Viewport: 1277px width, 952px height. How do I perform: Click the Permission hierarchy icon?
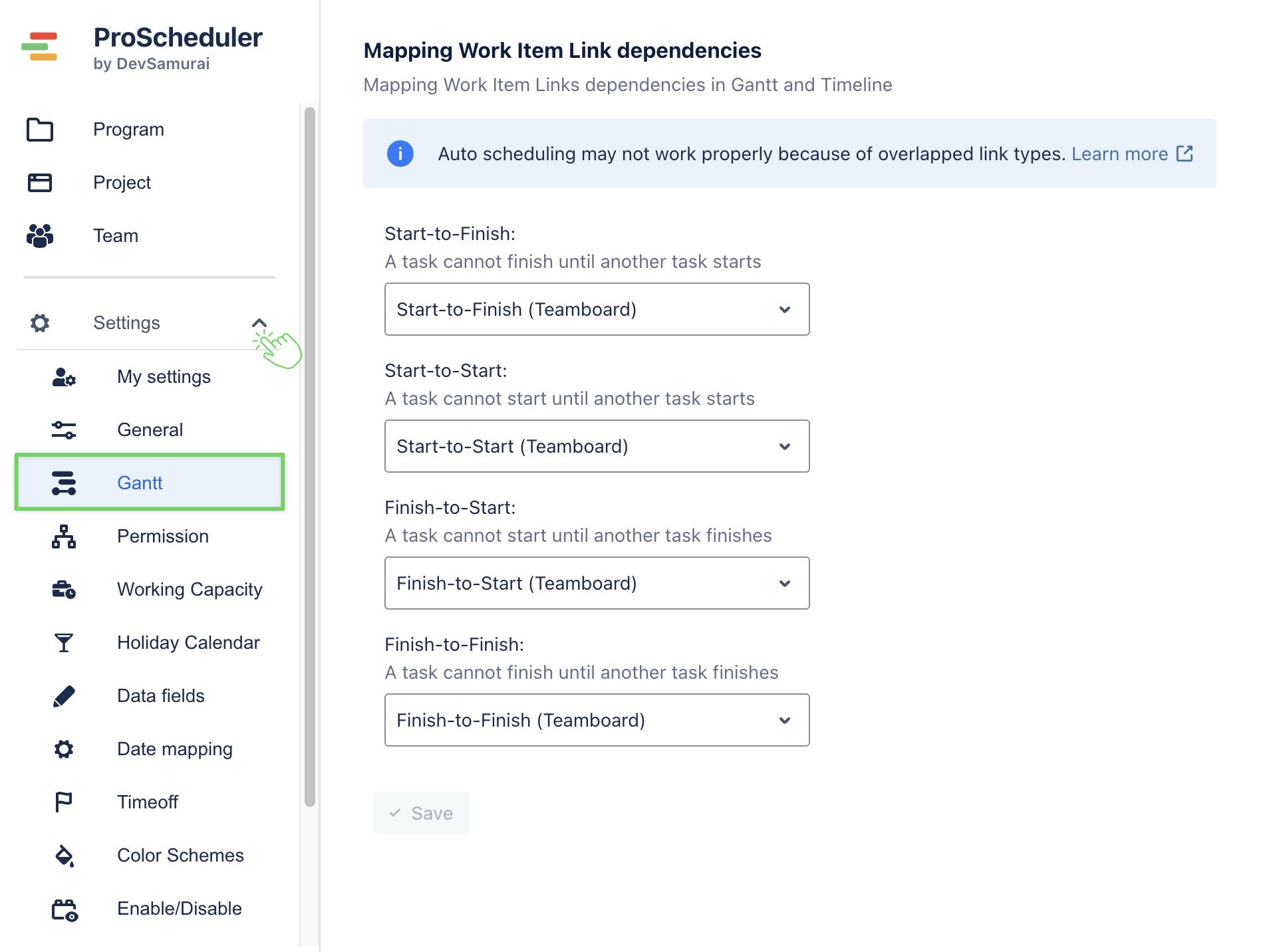tap(64, 536)
